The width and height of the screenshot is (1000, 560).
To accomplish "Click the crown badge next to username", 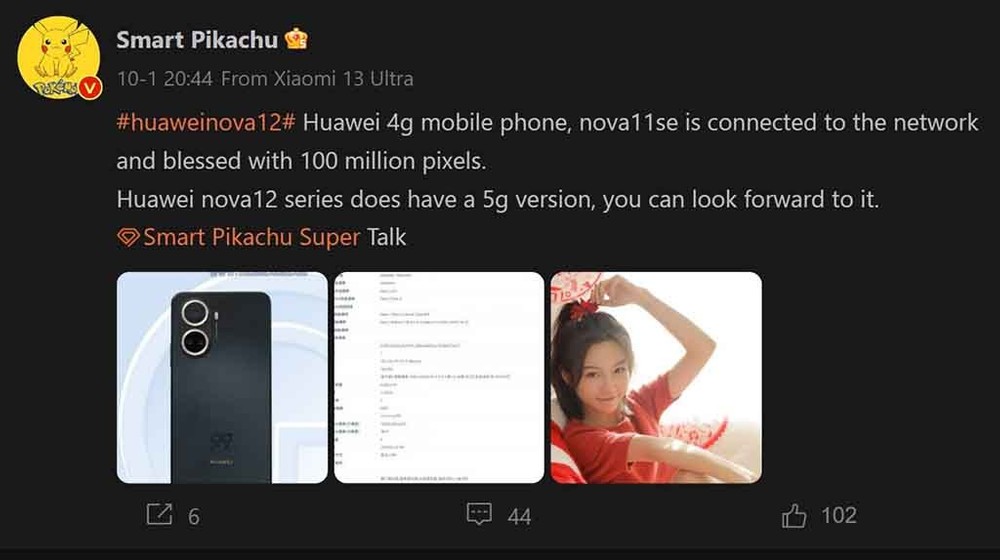I will [x=296, y=40].
